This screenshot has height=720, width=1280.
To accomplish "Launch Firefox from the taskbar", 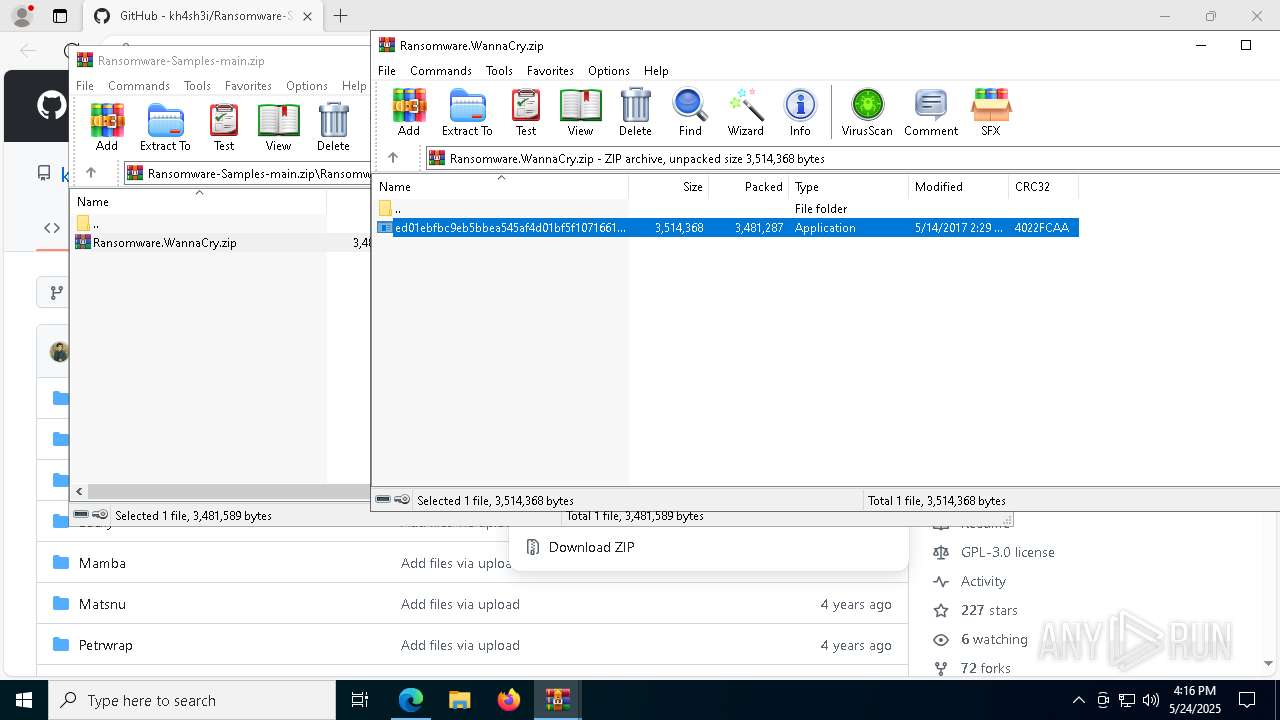I will click(509, 700).
